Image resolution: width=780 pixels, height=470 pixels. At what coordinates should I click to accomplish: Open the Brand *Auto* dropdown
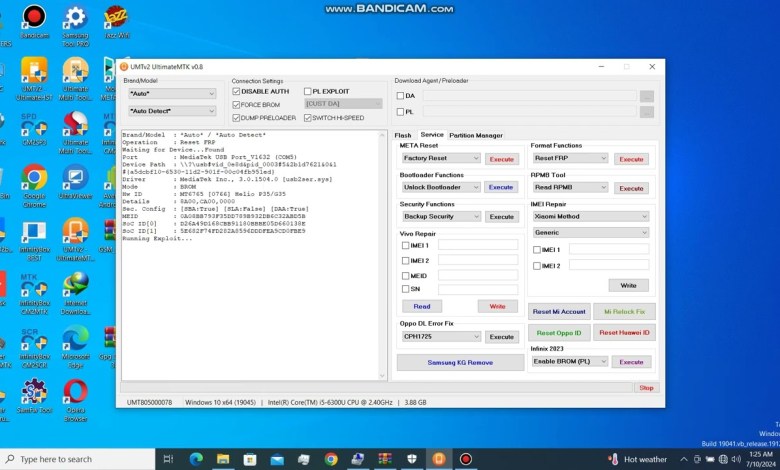point(172,94)
